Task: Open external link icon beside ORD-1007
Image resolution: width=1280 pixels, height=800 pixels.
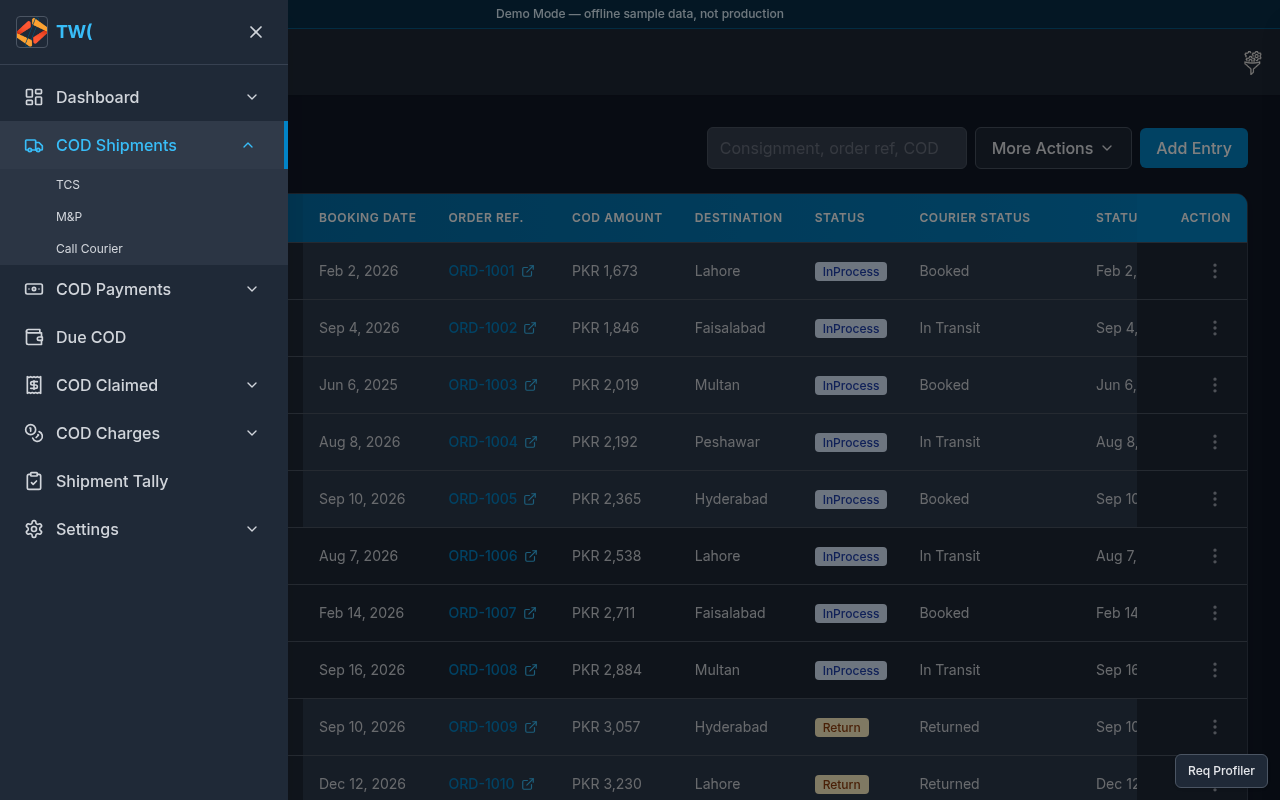Action: (530, 613)
